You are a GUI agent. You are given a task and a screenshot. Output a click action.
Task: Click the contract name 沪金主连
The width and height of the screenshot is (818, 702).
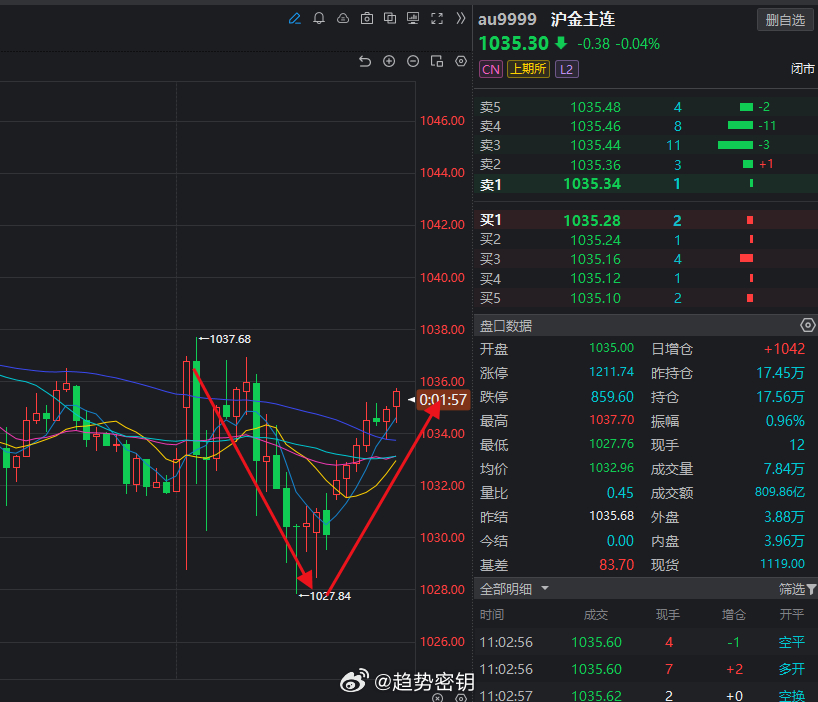click(584, 19)
